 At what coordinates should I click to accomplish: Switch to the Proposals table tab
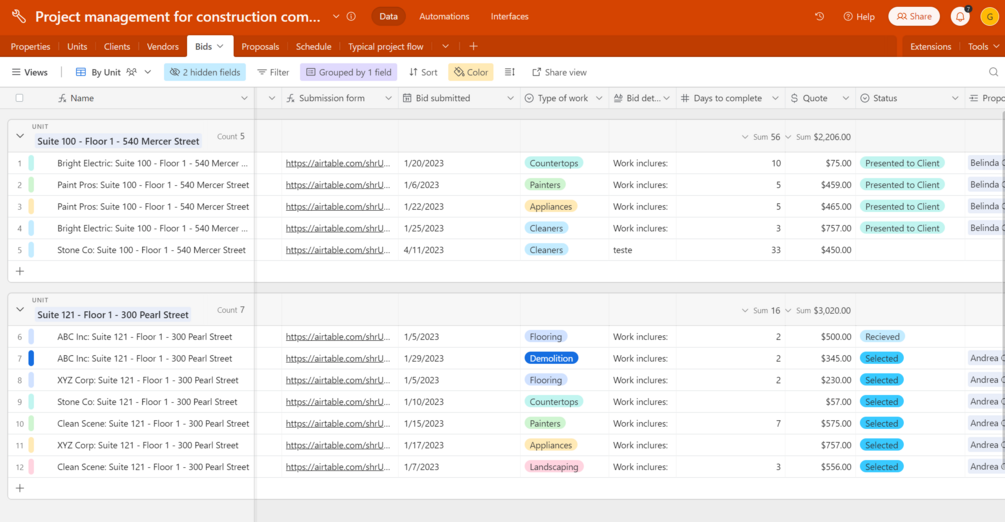[x=260, y=47]
